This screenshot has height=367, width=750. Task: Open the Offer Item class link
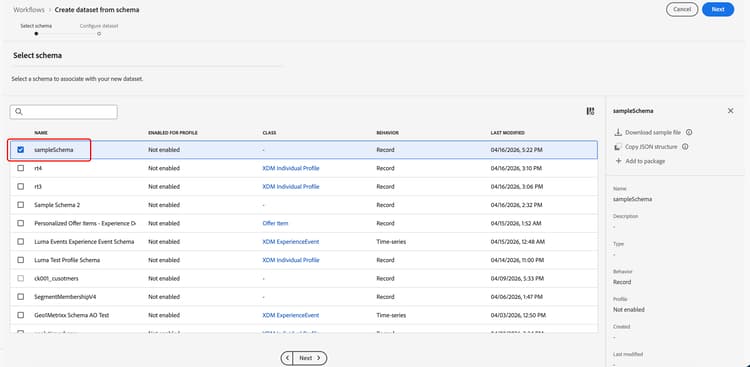click(x=275, y=223)
